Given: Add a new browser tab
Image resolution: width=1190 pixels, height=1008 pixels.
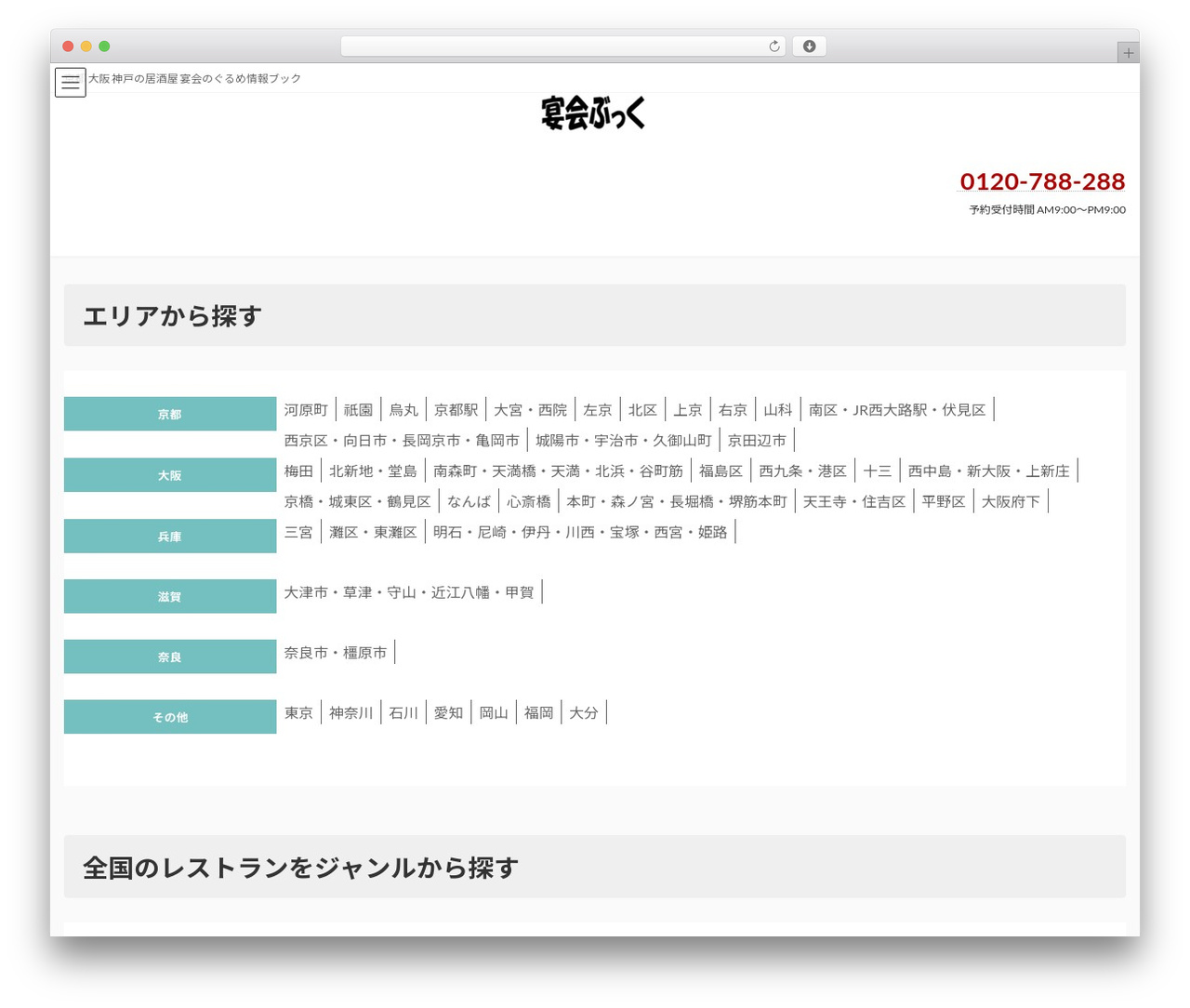Looking at the screenshot, I should pyautogui.click(x=1128, y=53).
